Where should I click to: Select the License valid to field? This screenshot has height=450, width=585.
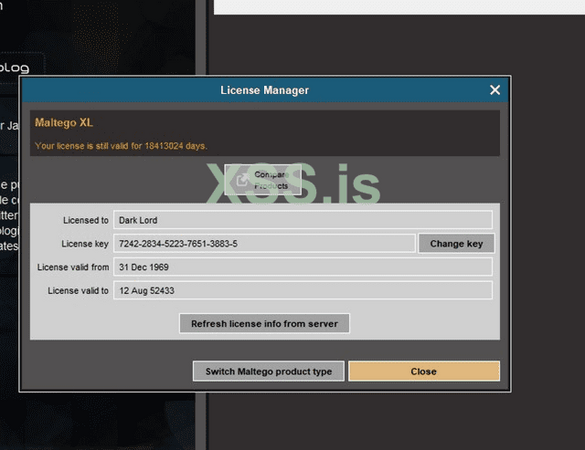[303, 291]
